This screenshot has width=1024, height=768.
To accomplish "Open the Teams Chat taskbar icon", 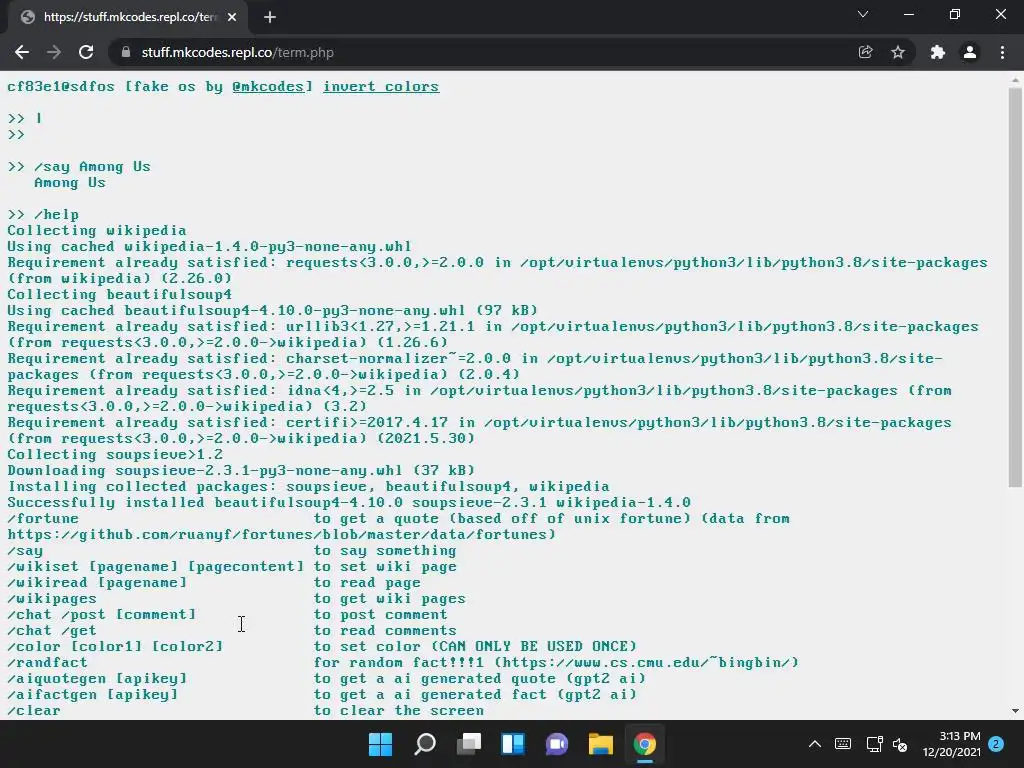I will (556, 744).
